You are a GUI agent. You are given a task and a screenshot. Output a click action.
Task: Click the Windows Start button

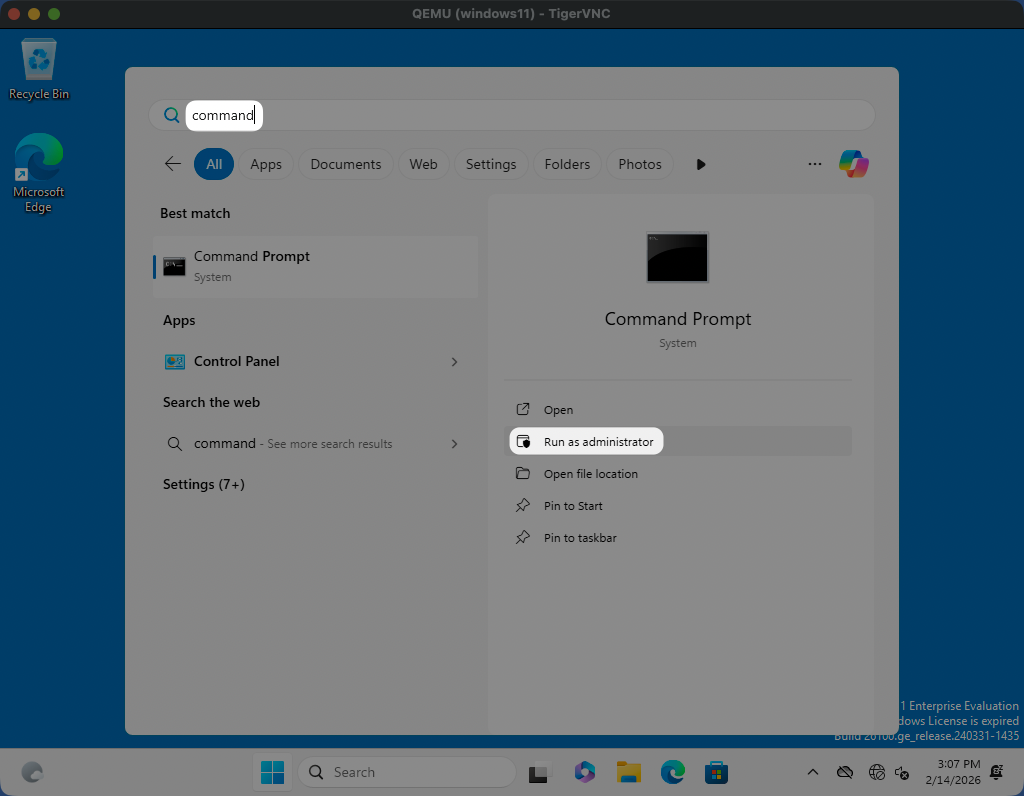[272, 772]
